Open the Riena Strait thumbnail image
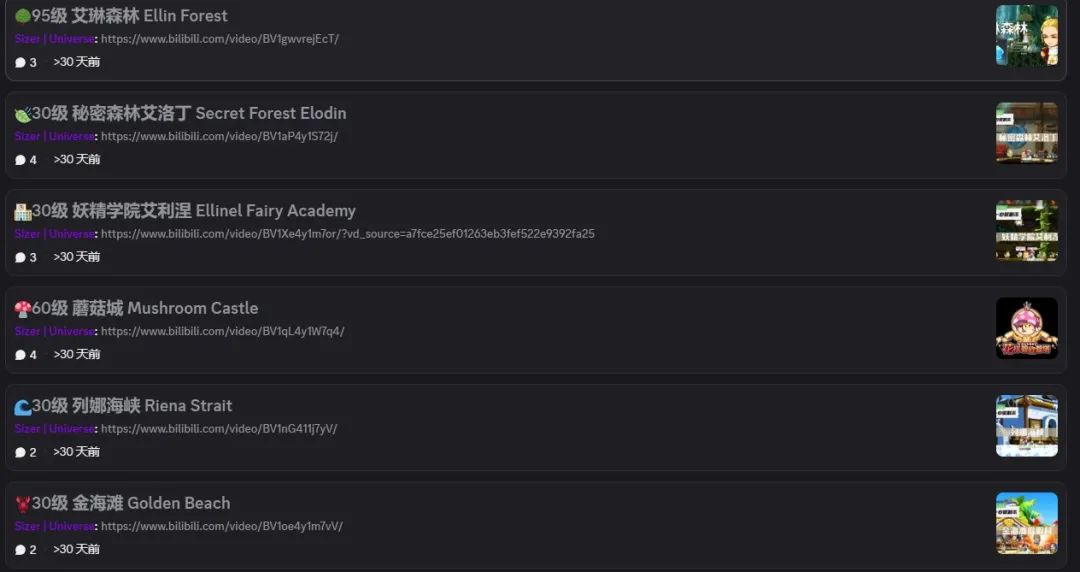This screenshot has width=1080, height=572. point(1026,426)
